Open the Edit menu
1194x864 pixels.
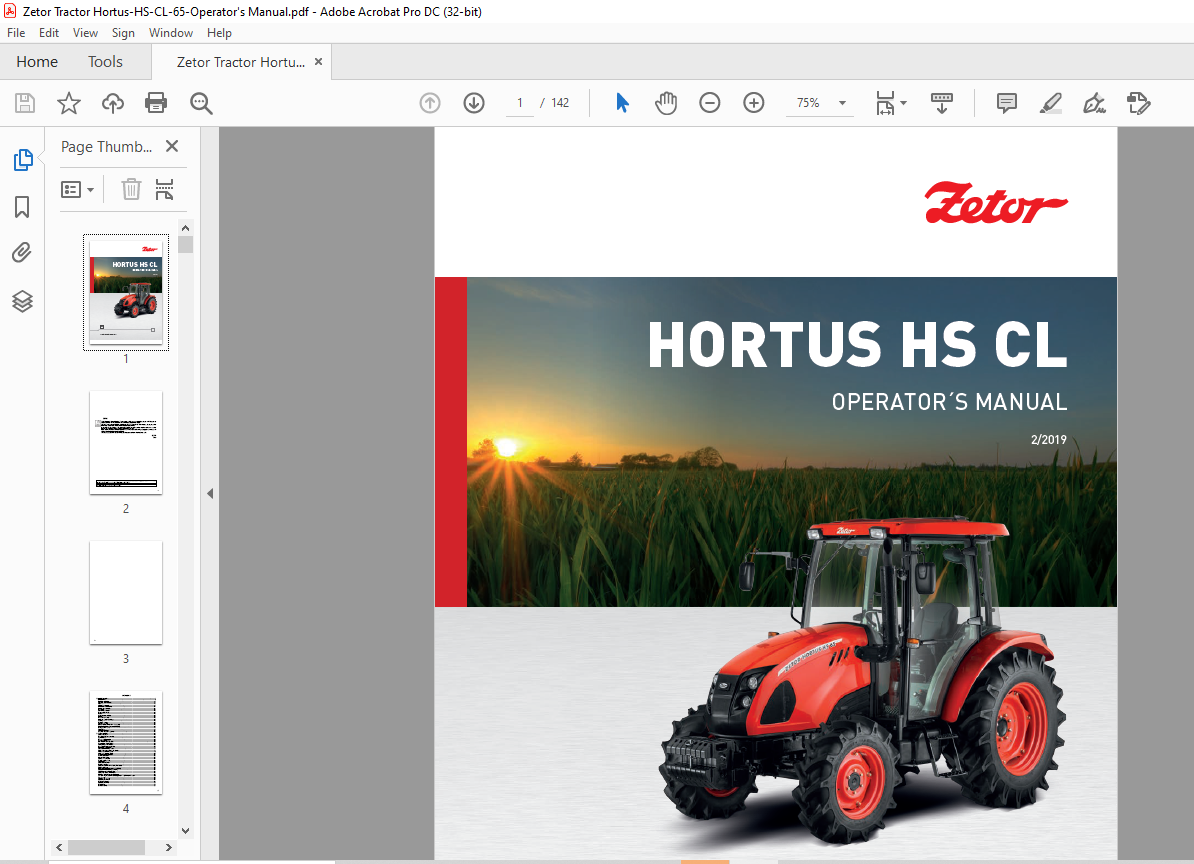point(49,33)
